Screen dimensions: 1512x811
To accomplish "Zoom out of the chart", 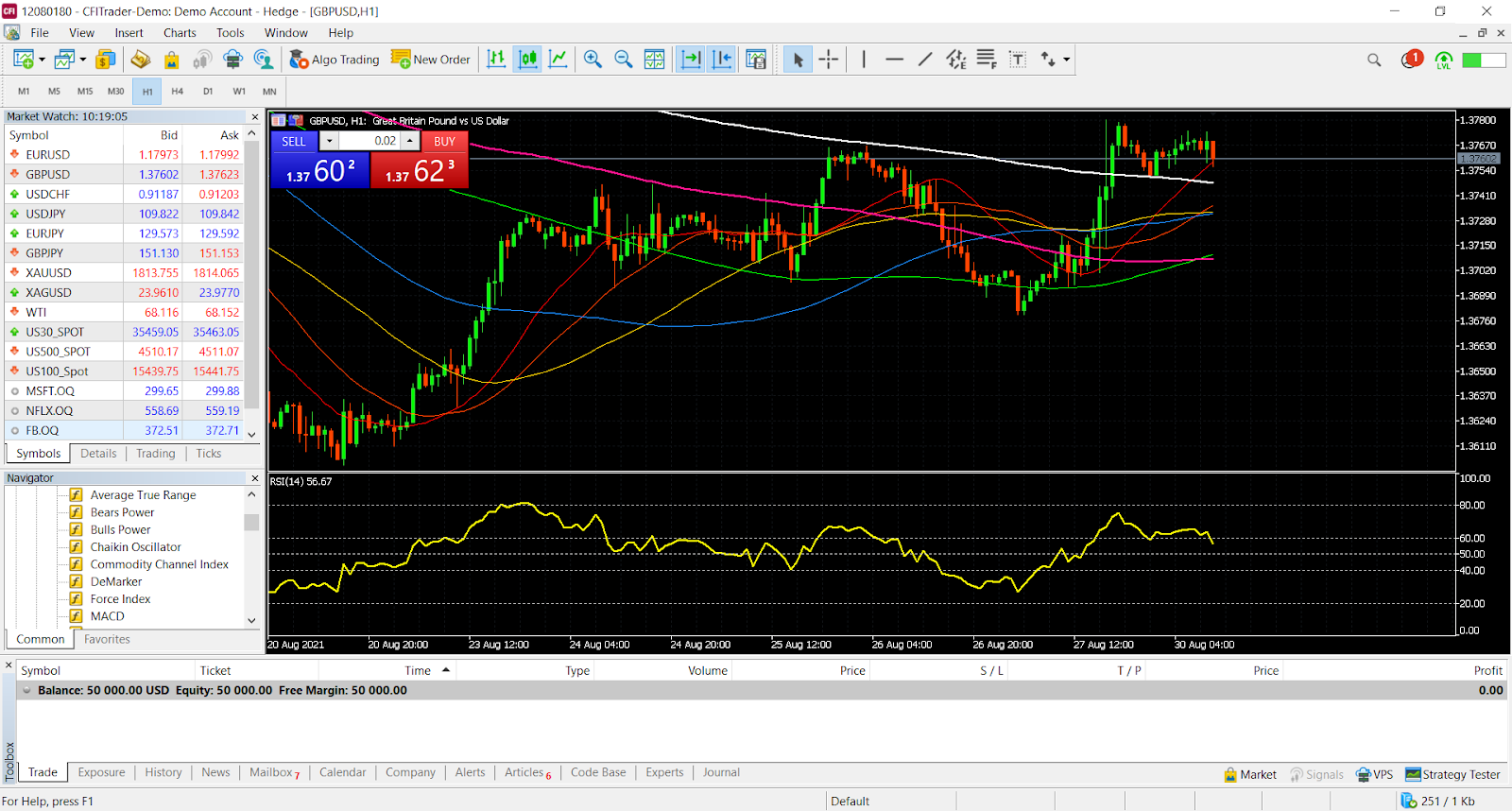I will pos(624,60).
